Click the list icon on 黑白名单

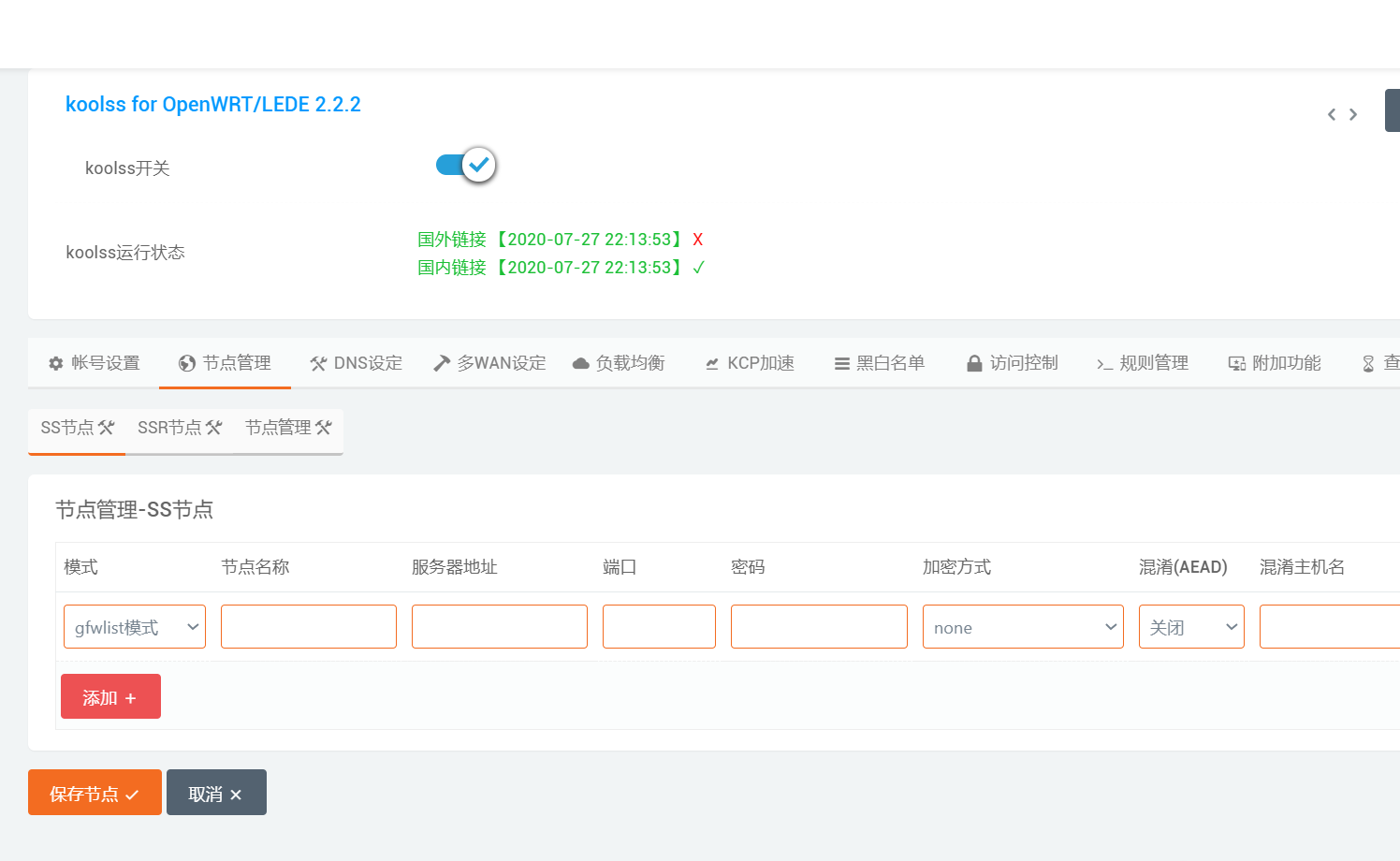(840, 362)
